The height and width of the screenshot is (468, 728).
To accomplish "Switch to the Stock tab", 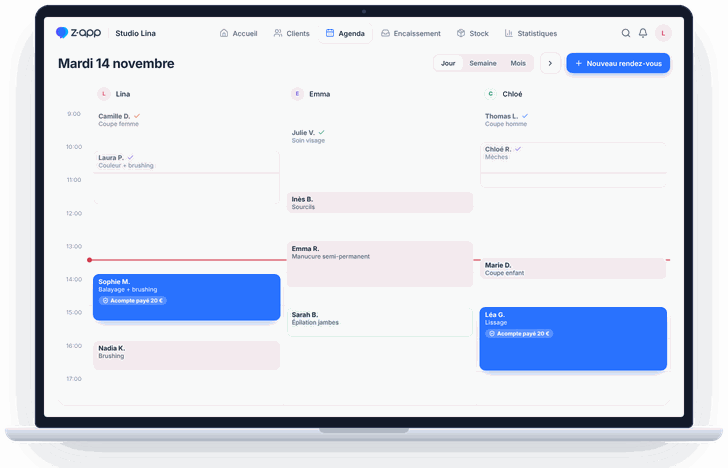I will tap(473, 33).
